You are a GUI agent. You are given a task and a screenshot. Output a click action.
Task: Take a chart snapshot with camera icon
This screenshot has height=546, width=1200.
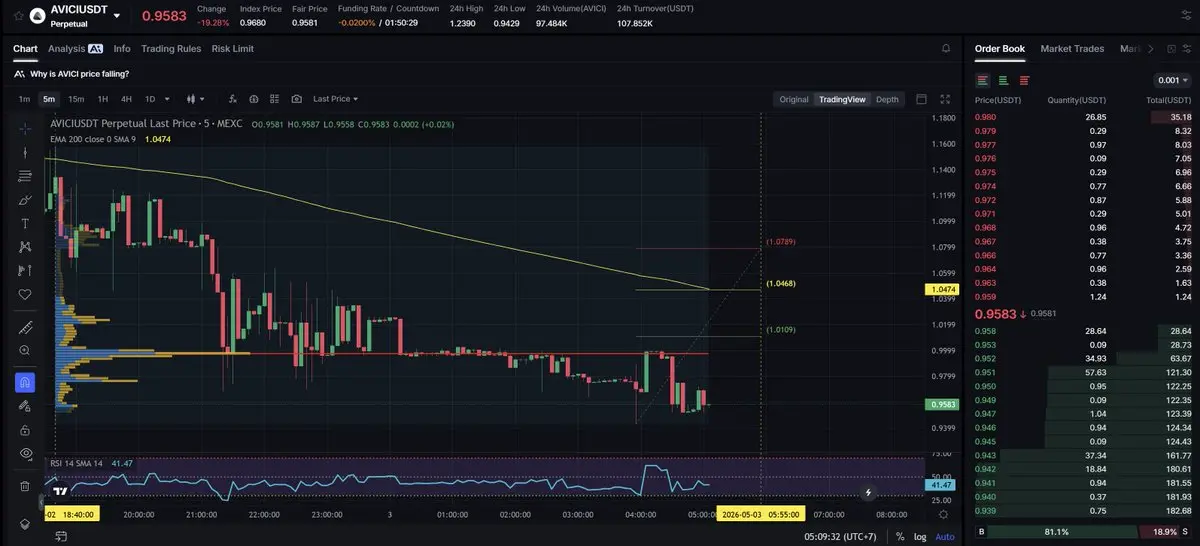click(297, 99)
